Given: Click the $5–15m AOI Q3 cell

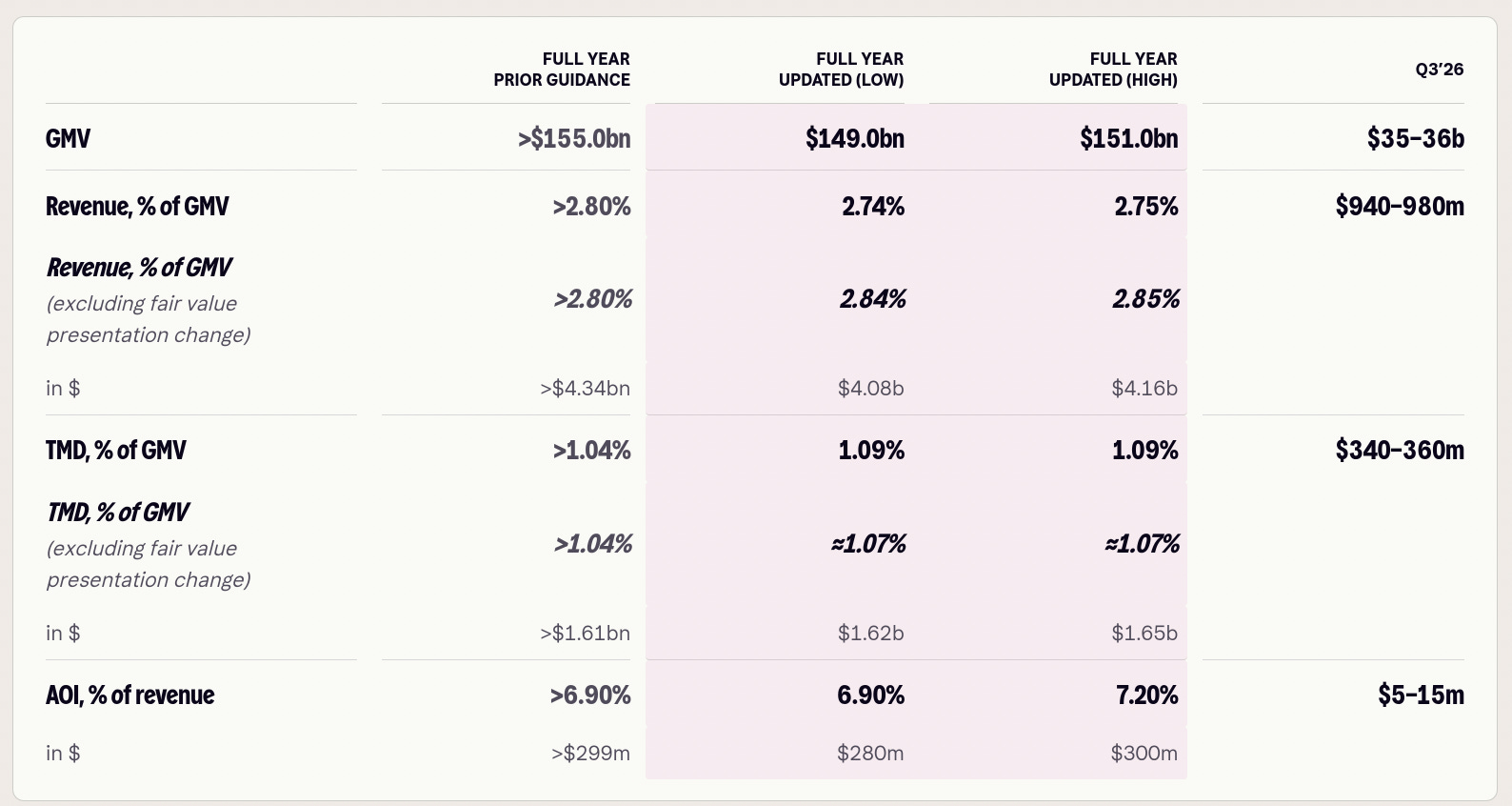Looking at the screenshot, I should pyautogui.click(x=1421, y=695).
